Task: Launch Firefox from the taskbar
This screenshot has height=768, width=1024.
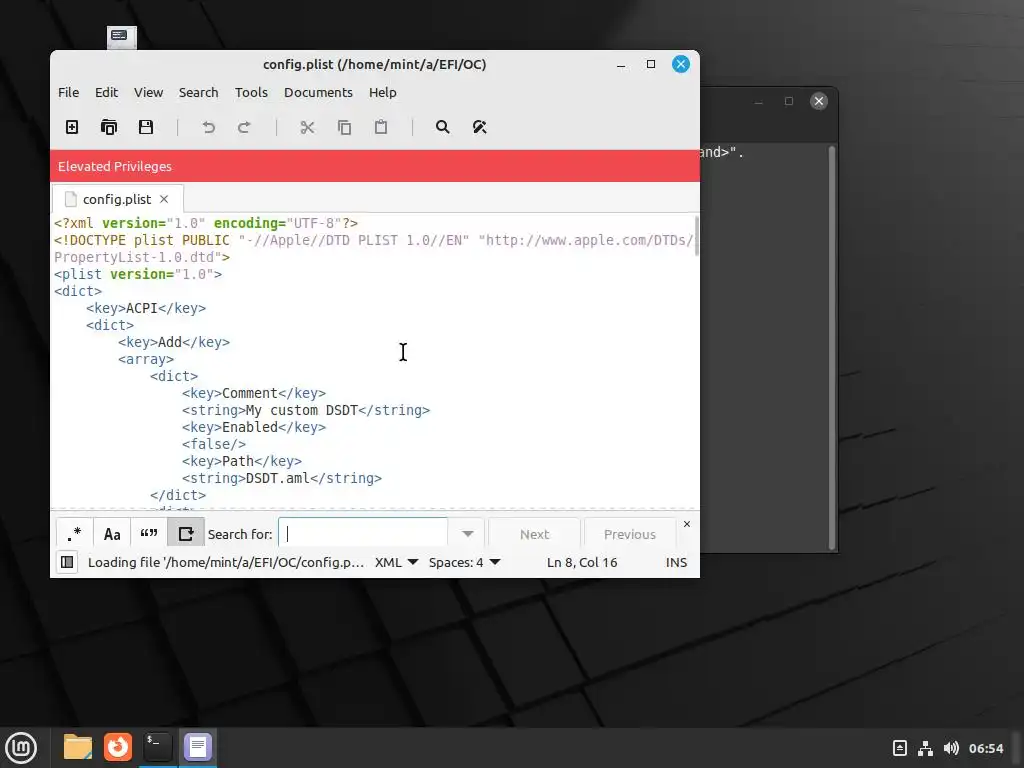Action: [x=118, y=747]
